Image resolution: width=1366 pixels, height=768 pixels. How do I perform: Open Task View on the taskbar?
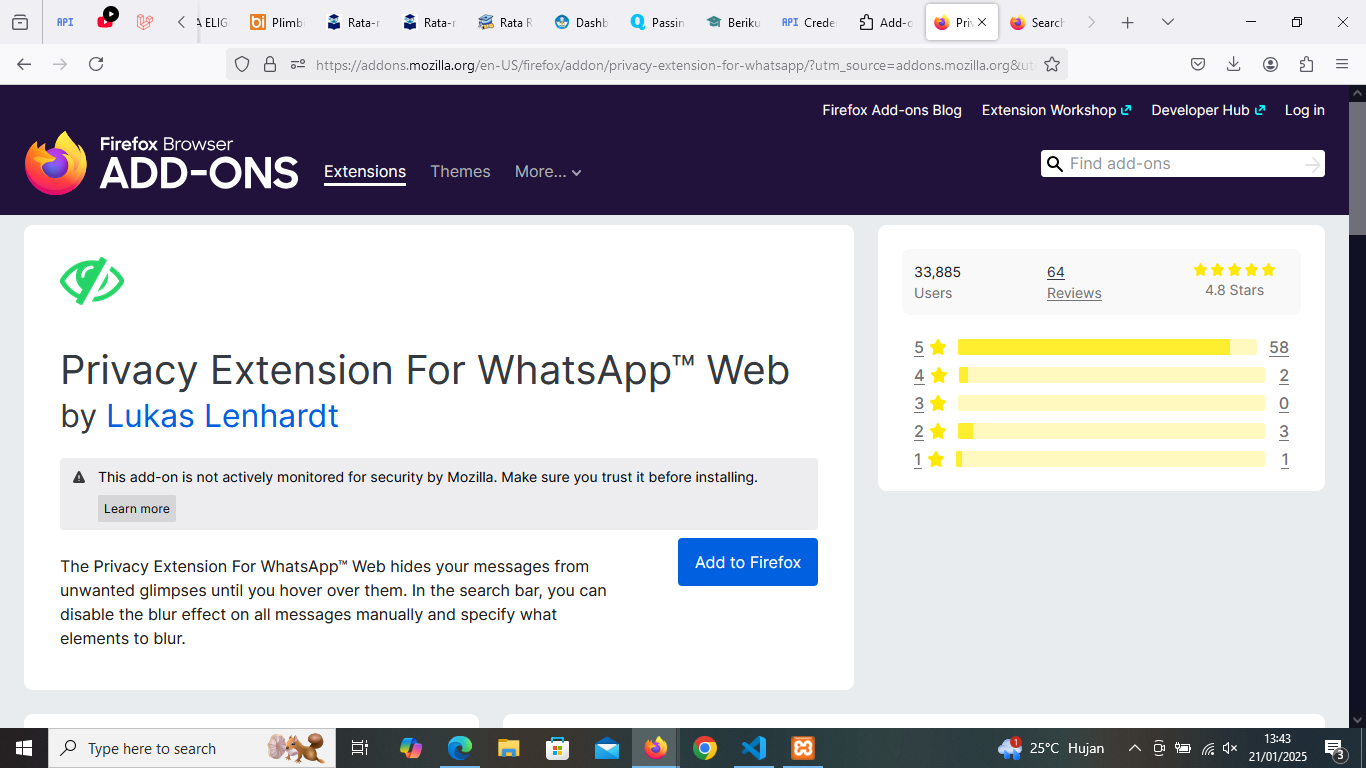coord(360,748)
